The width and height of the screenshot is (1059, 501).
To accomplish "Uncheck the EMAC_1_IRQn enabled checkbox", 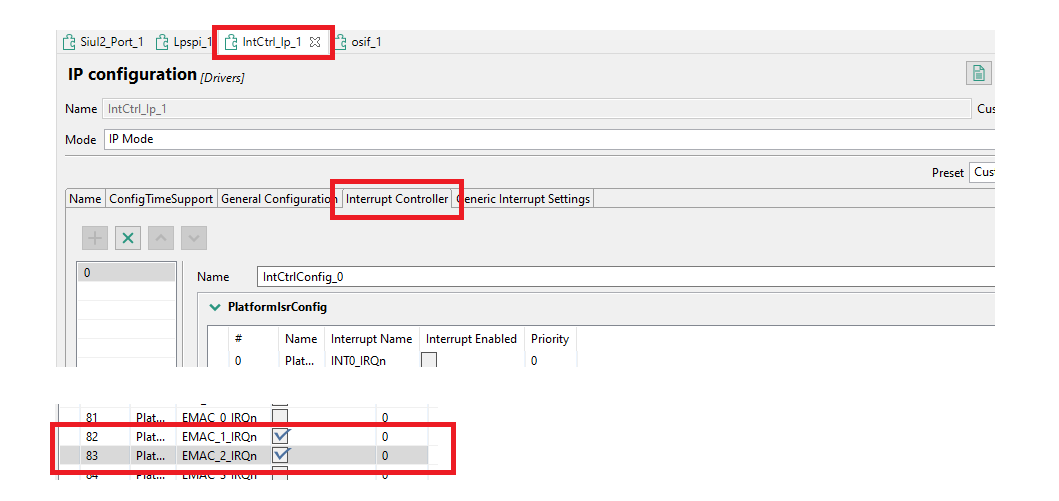I will pos(280,436).
